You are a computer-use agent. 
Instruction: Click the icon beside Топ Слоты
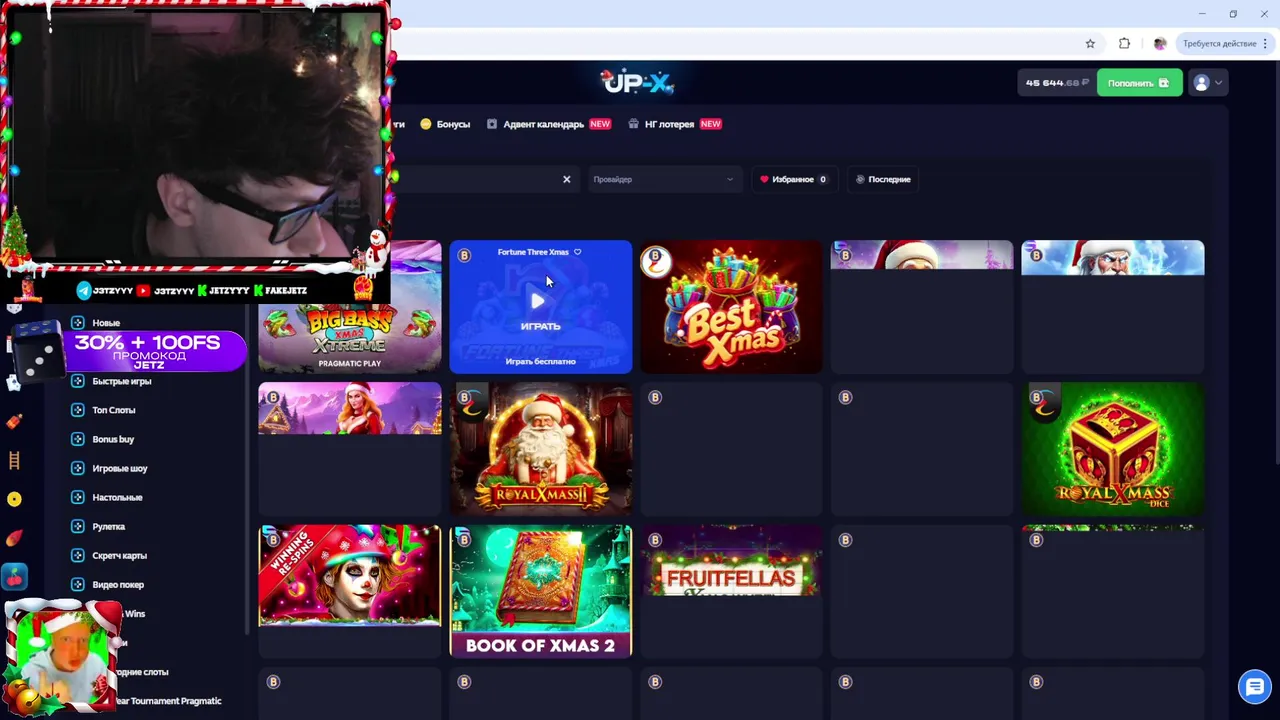[77, 410]
